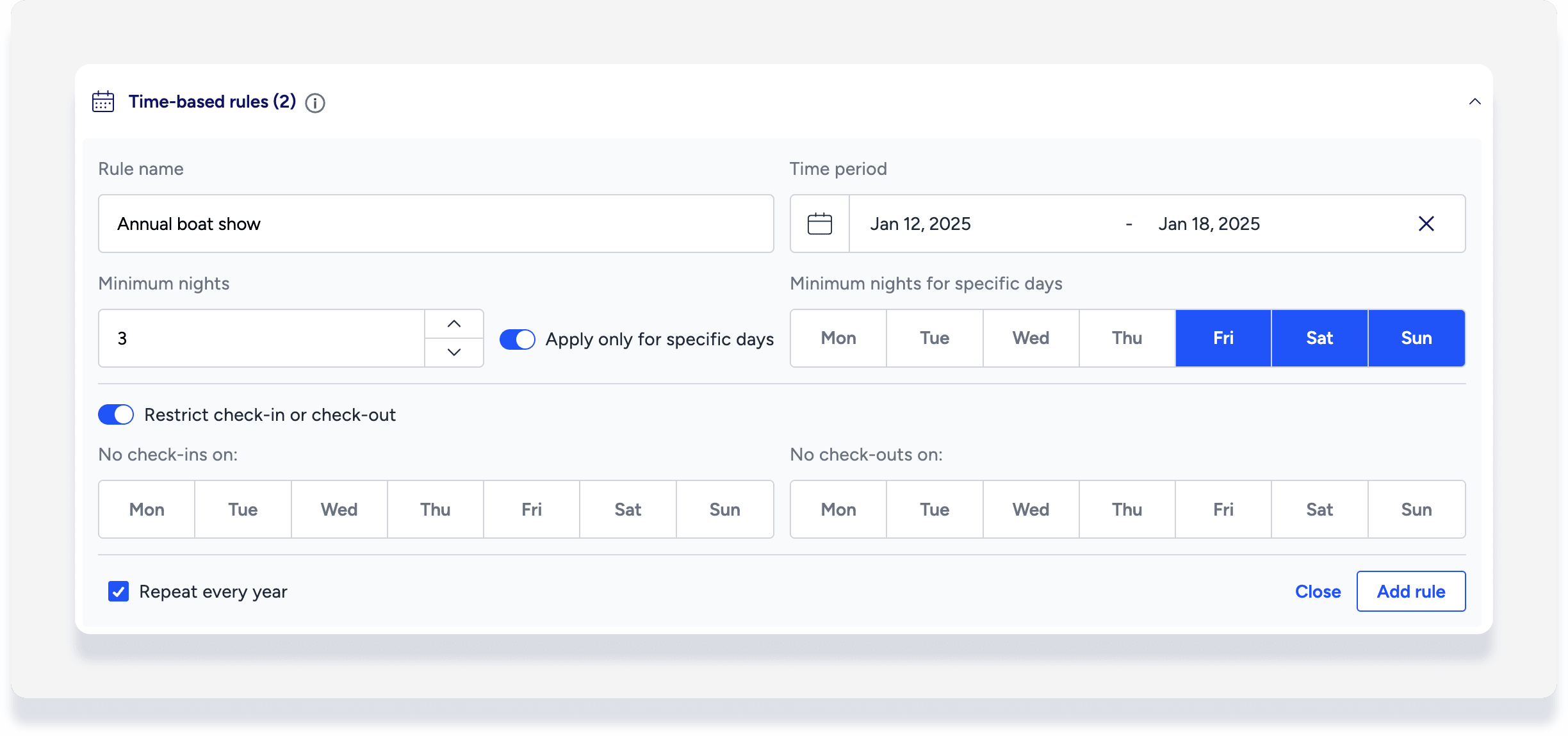Select Sun under No check-outs on
The width and height of the screenshot is (1568, 736).
point(1416,509)
